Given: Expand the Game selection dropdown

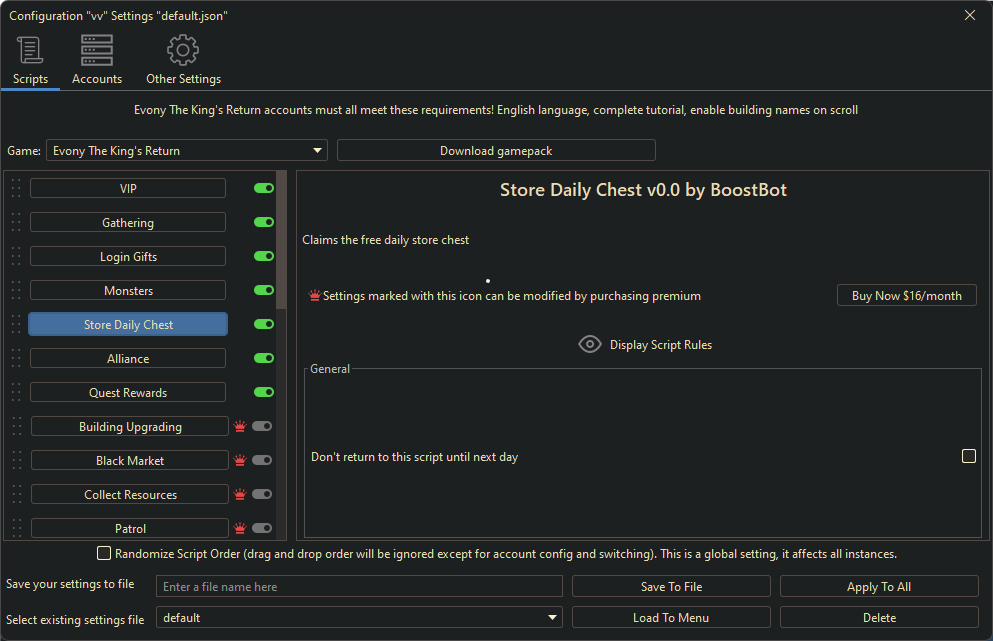Looking at the screenshot, I should 317,151.
